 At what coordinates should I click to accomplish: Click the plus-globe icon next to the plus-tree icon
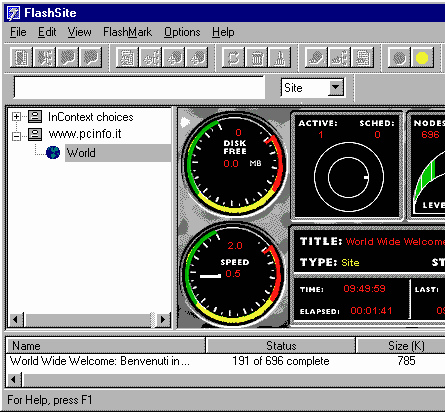point(174,58)
